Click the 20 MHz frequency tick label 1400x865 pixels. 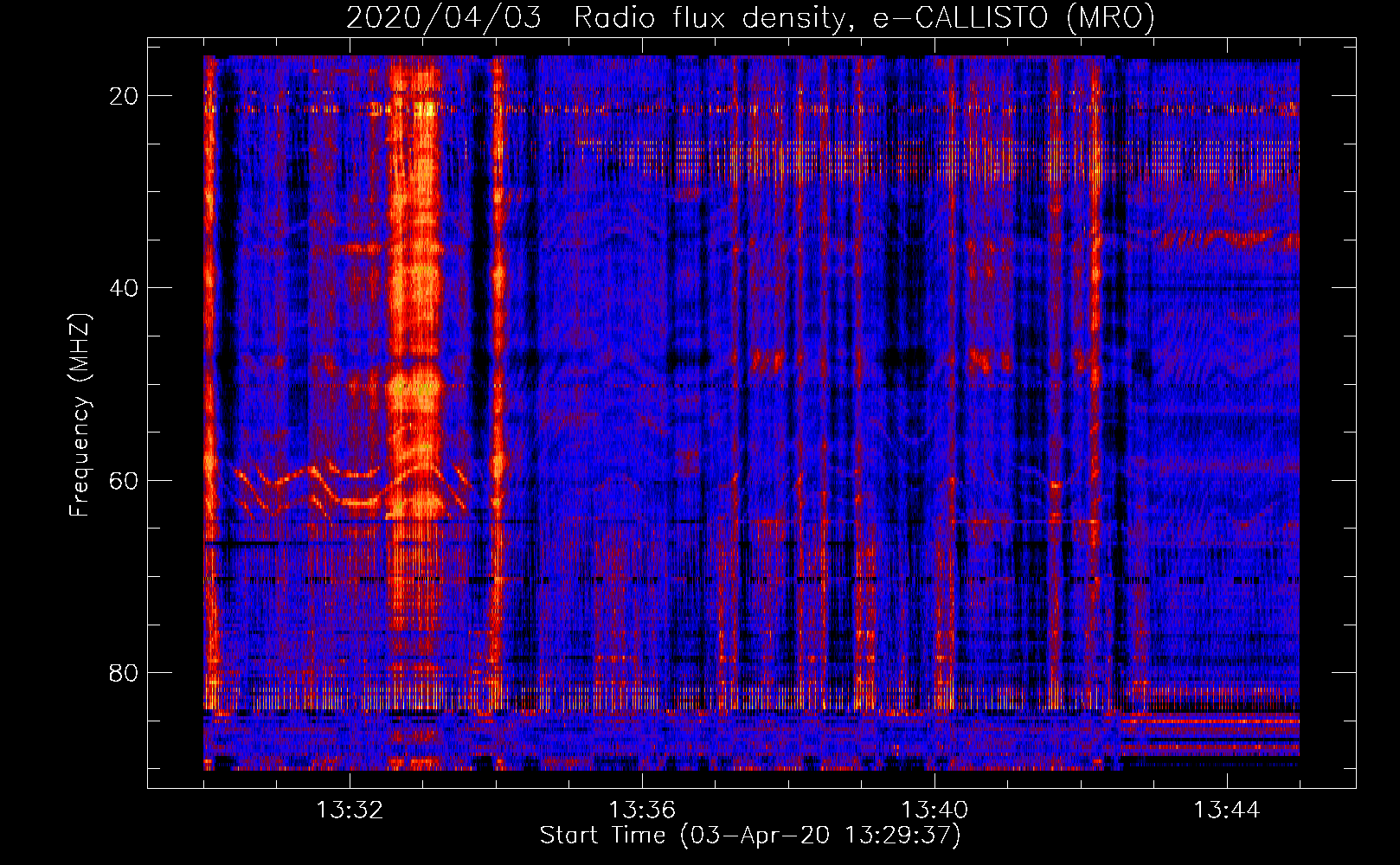point(124,96)
